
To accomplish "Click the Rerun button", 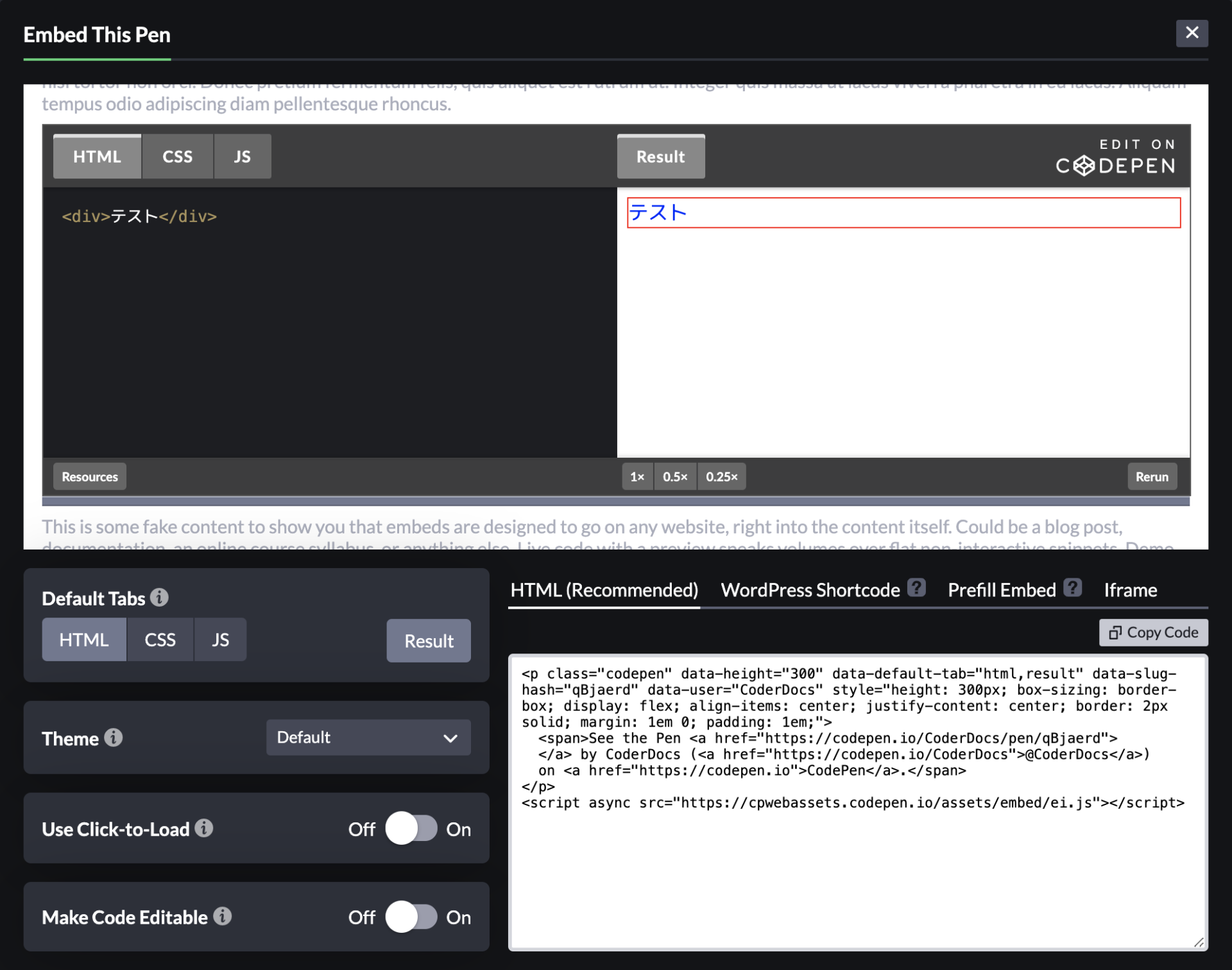I will click(x=1152, y=476).
